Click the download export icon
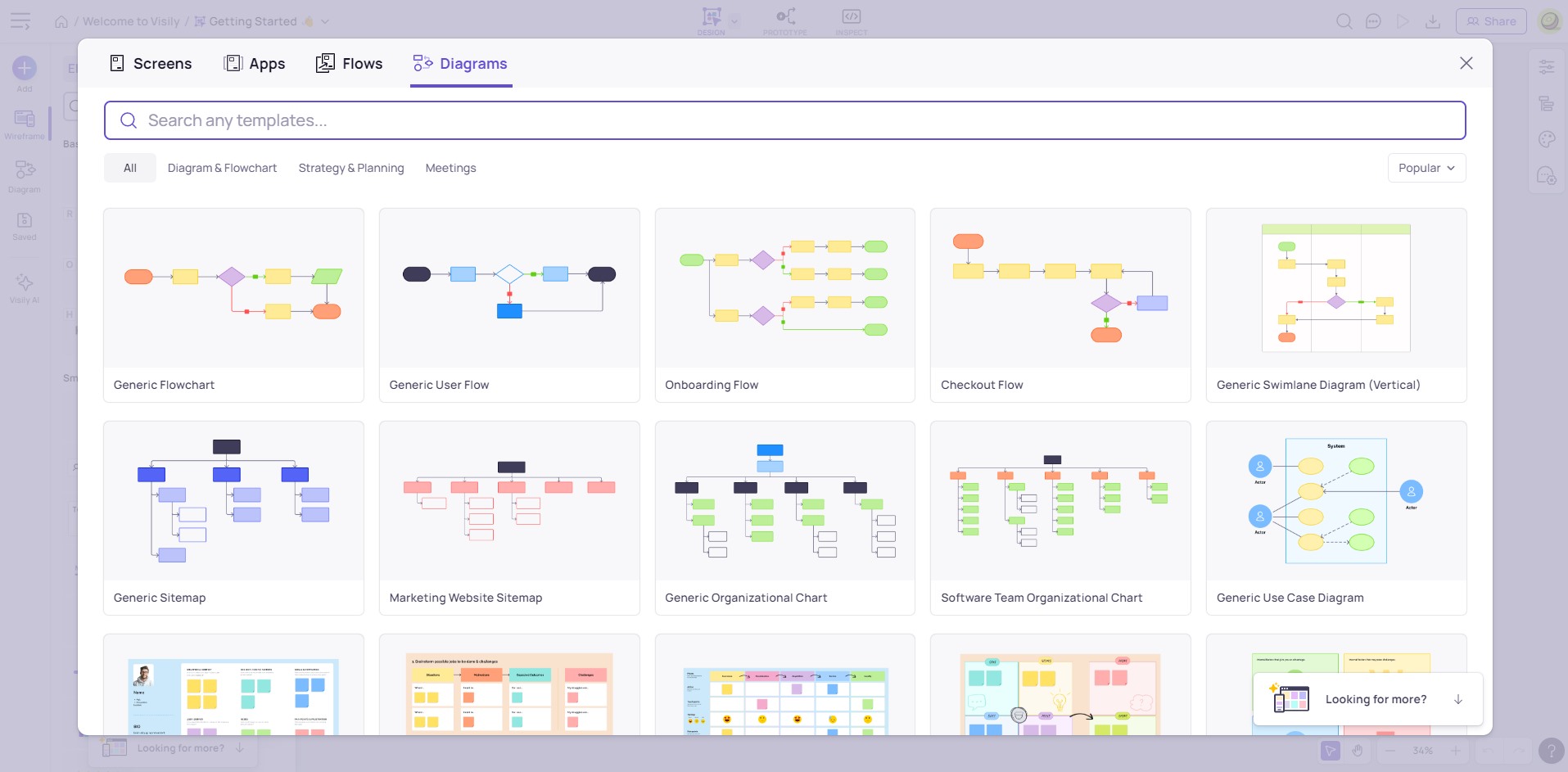1568x772 pixels. (x=1433, y=21)
